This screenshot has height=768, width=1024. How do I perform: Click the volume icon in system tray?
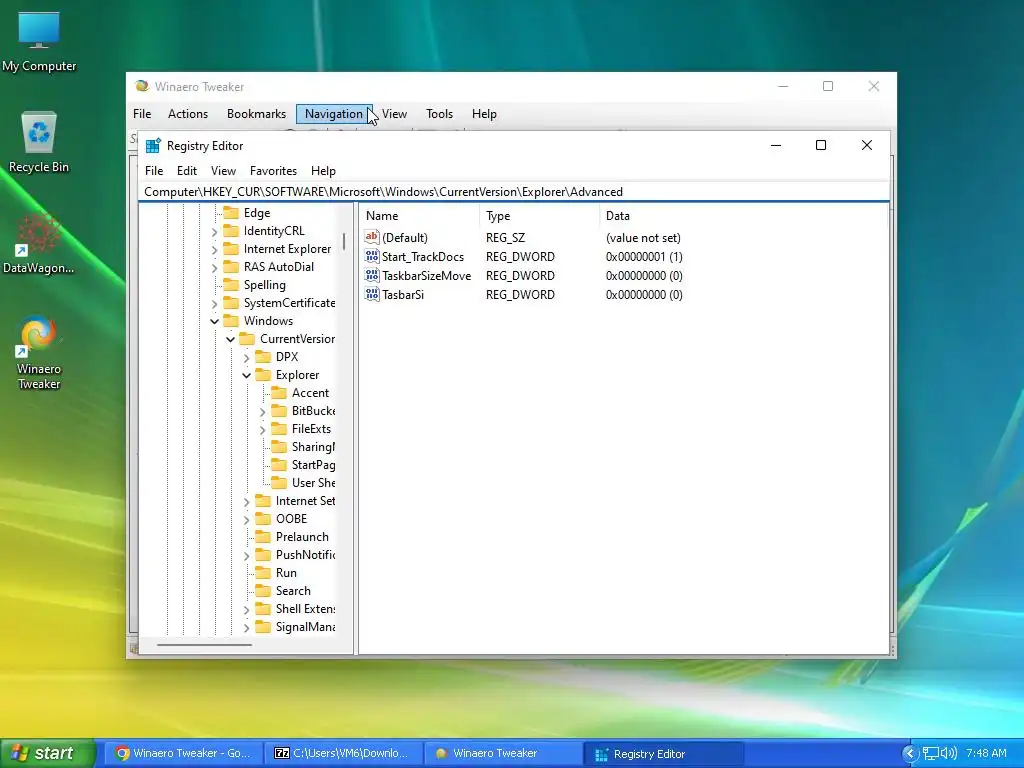pyautogui.click(x=949, y=753)
